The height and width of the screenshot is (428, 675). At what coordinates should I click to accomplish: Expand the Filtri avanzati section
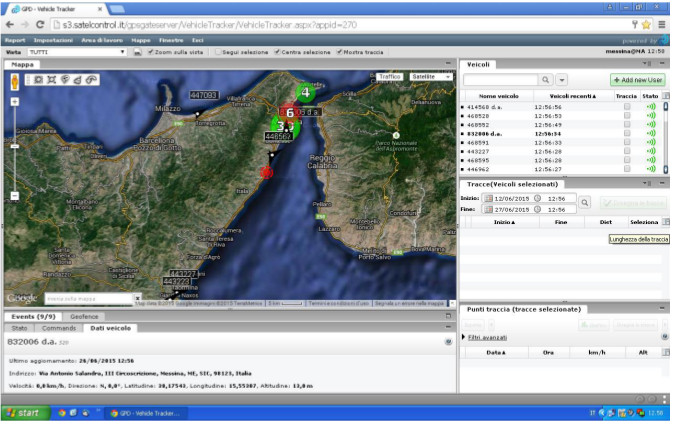[487, 338]
